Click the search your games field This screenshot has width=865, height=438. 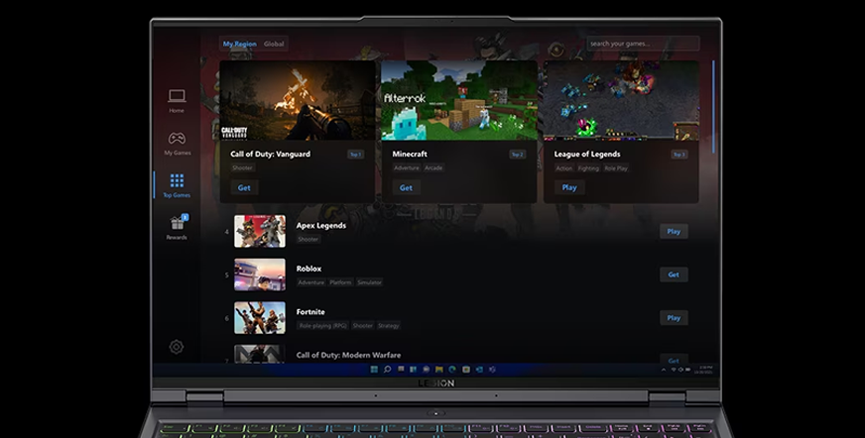643,44
